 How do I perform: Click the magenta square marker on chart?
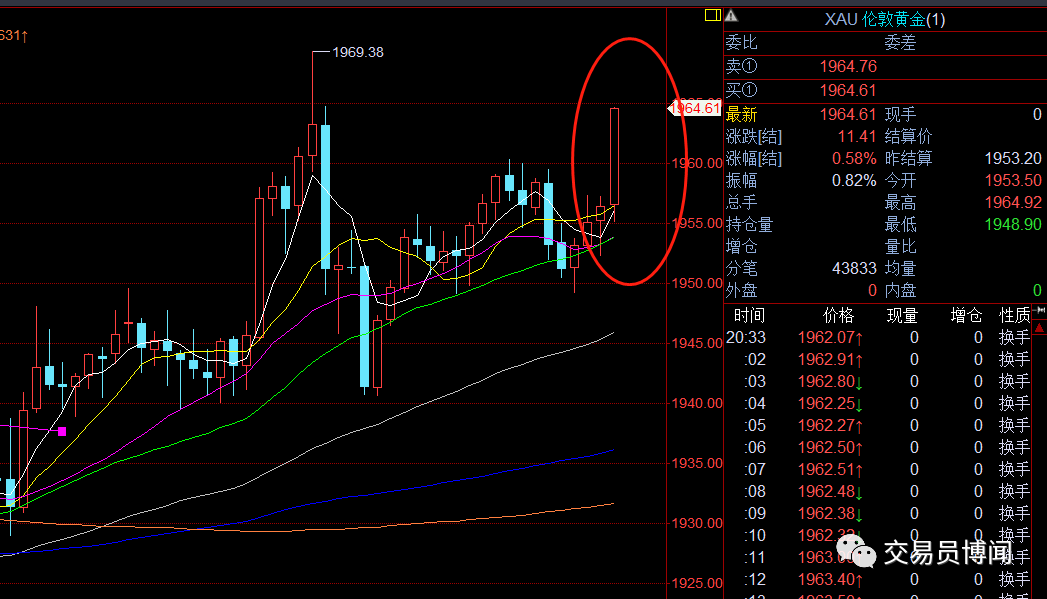[62, 431]
